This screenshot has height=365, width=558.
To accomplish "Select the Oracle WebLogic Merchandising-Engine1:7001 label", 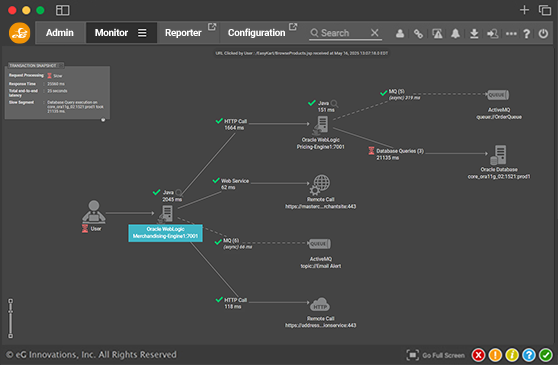I will coord(165,233).
